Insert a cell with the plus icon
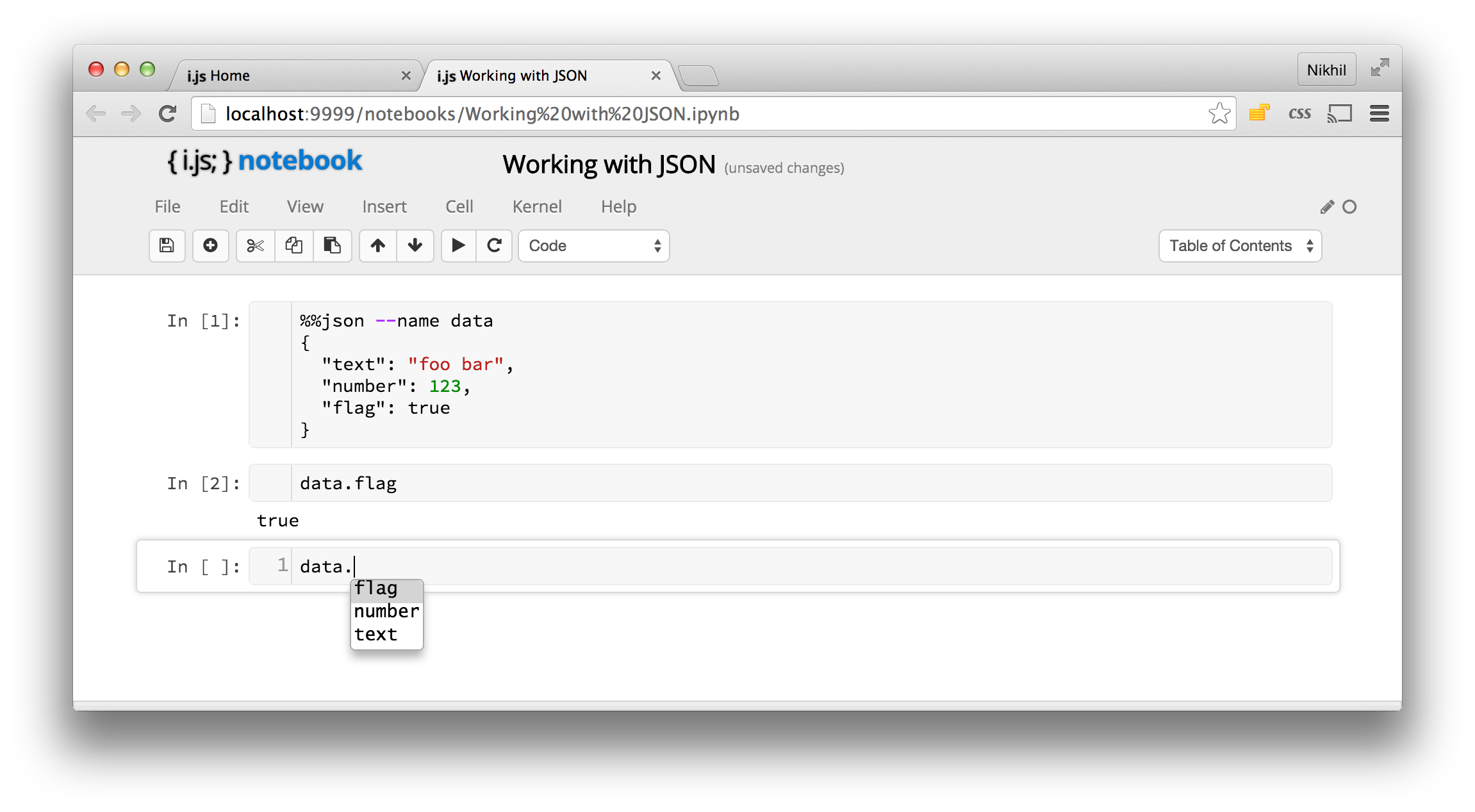1475x812 pixels. [x=210, y=246]
